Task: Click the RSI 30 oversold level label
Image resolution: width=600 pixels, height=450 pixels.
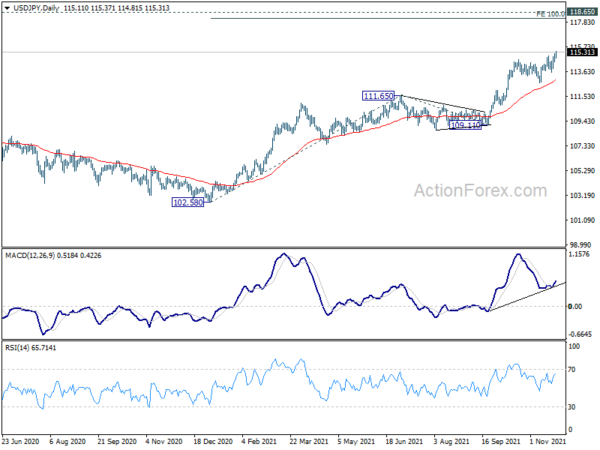Action: tap(572, 407)
